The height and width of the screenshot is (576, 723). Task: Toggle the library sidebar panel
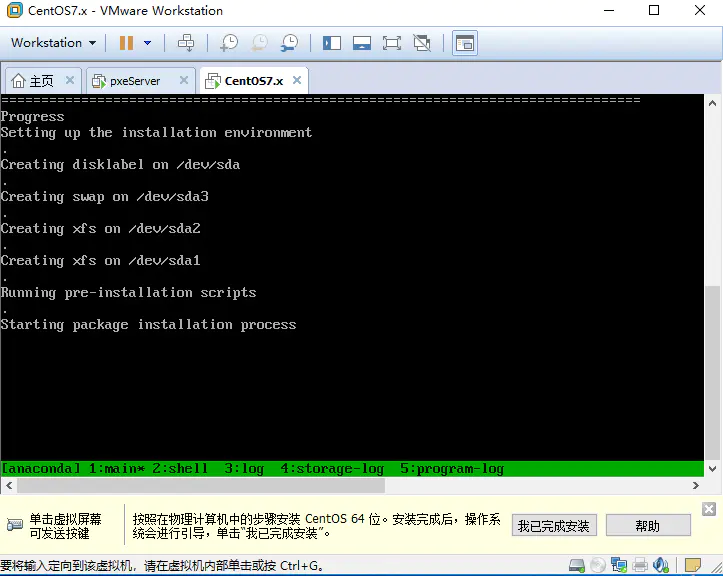tap(332, 43)
